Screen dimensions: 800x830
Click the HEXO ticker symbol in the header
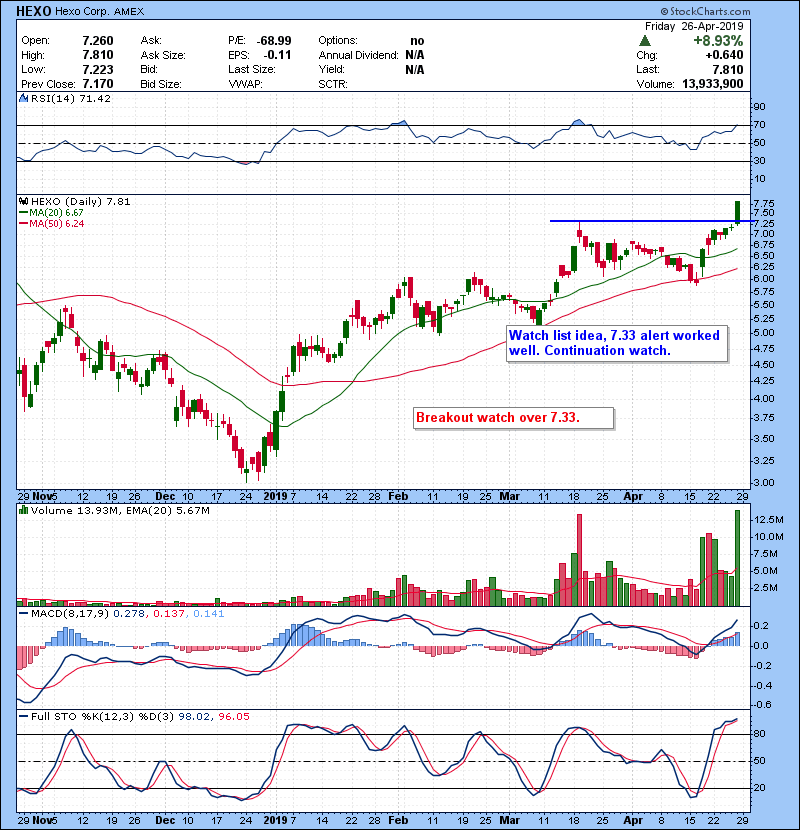click(34, 11)
